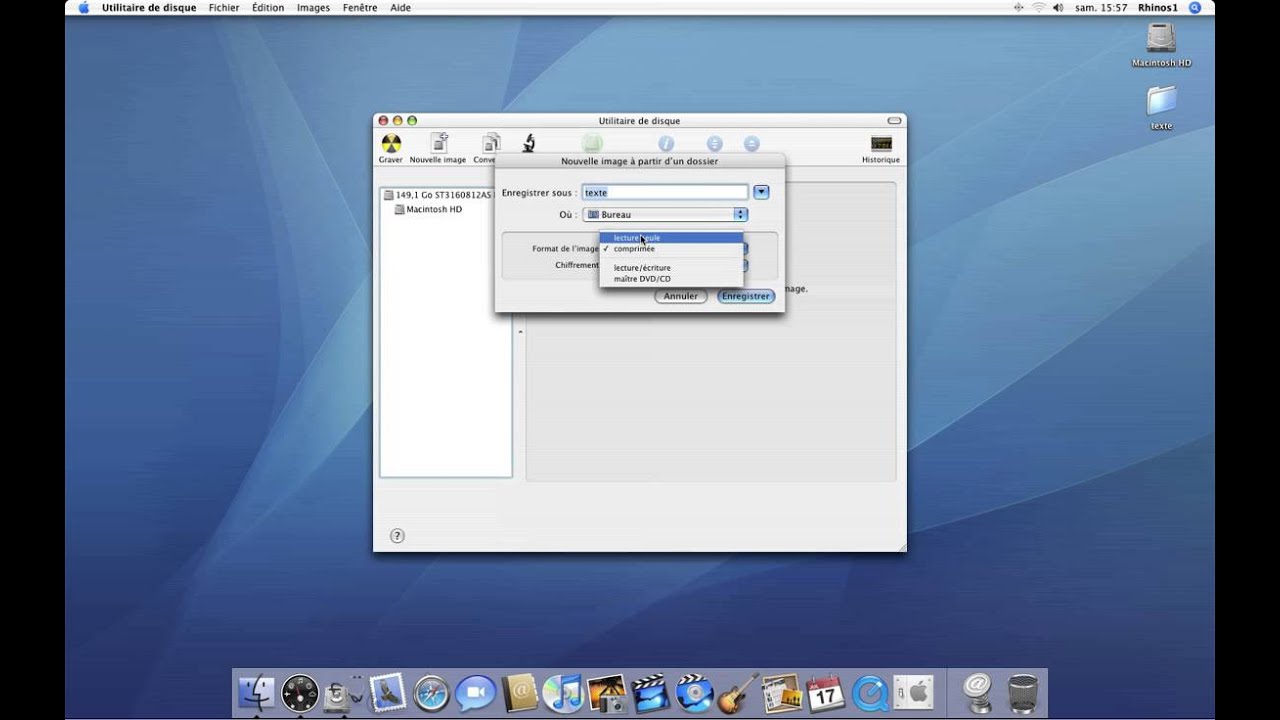Viewport: 1280px width, 720px height.
Task: Select the 149,1 Go ST3160812AS disk
Action: coord(438,195)
